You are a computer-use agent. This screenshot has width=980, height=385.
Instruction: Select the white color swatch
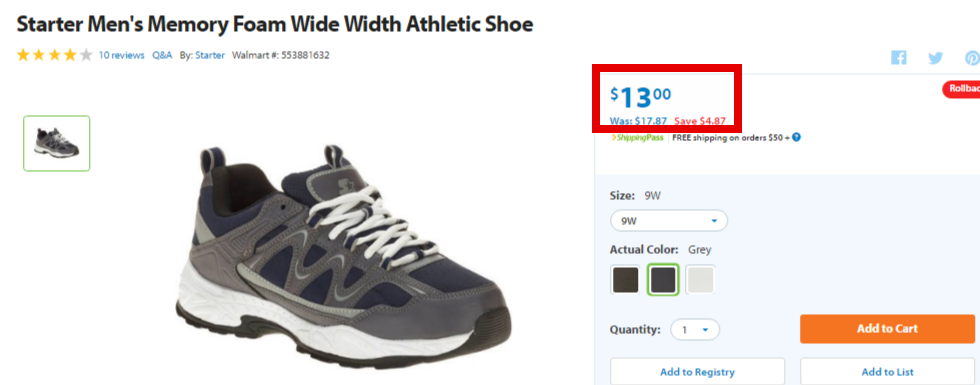click(x=700, y=280)
